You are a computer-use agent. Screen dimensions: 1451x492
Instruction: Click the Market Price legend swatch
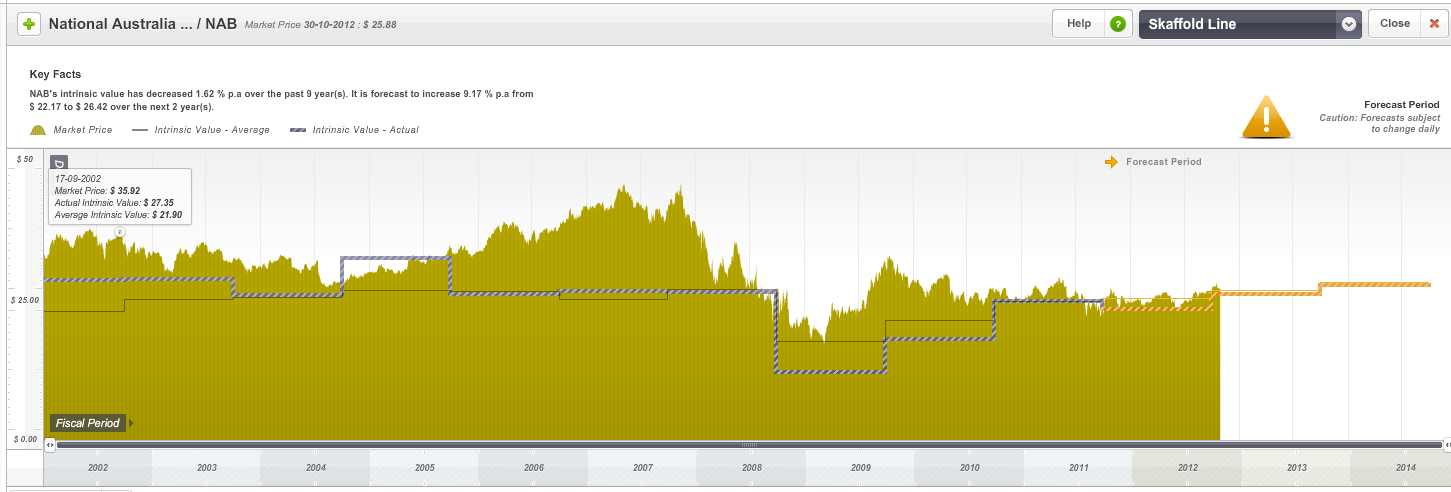coord(39,130)
